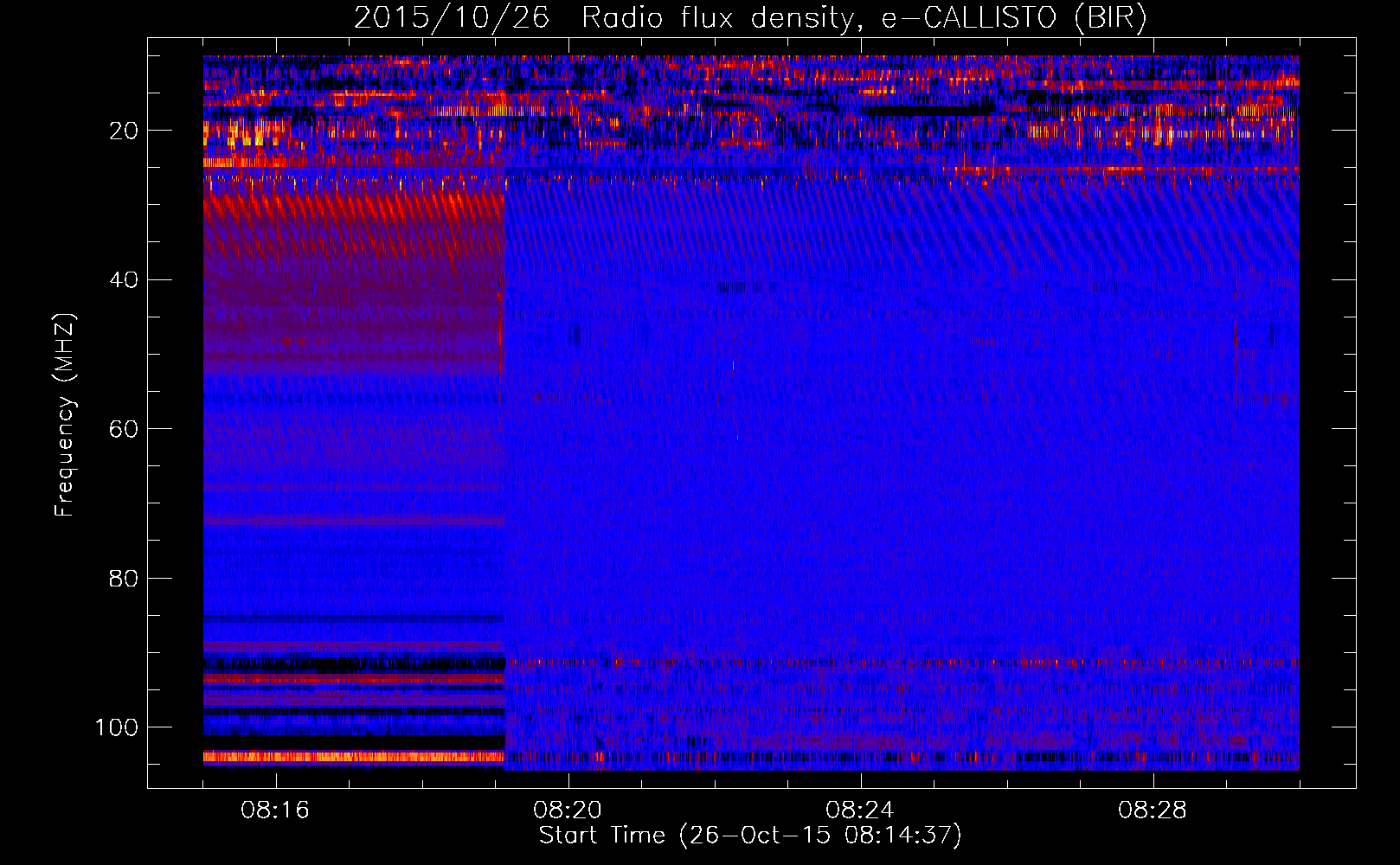This screenshot has width=1400, height=865.
Task: Select the 40 frequency tick label
Action: 125,279
